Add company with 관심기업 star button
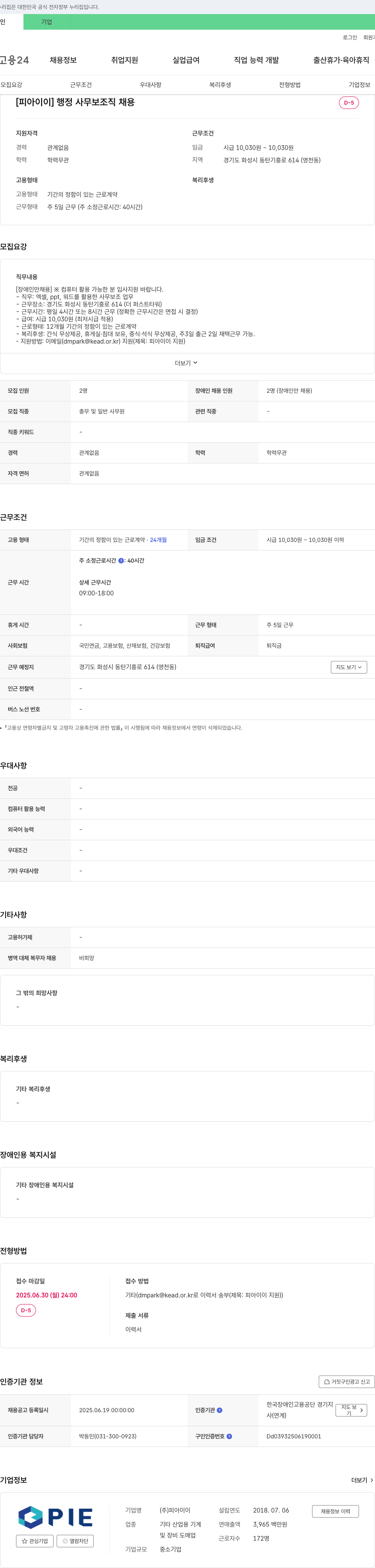 [35, 1541]
